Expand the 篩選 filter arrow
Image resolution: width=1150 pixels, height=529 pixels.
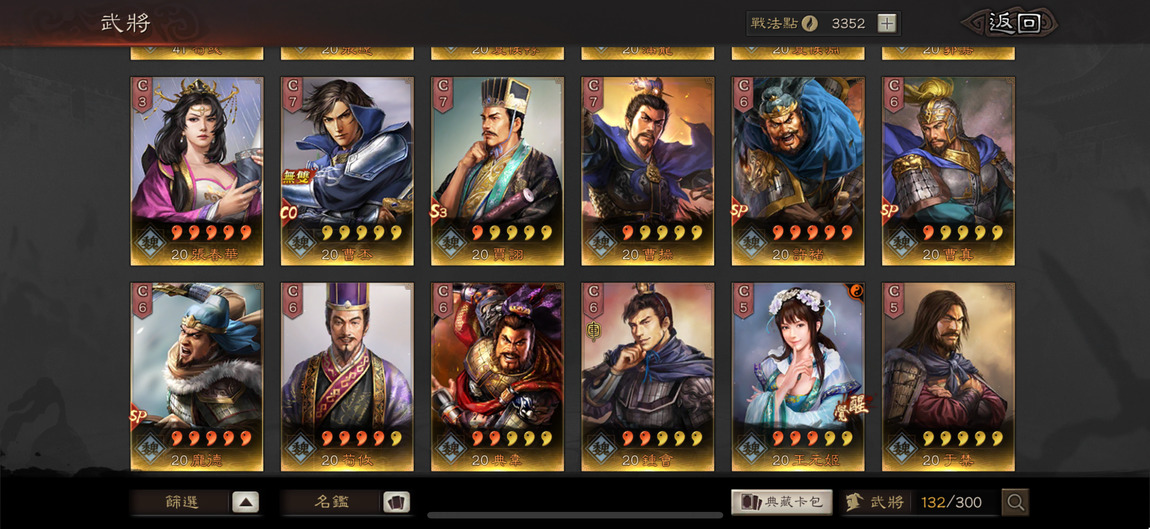click(x=246, y=503)
